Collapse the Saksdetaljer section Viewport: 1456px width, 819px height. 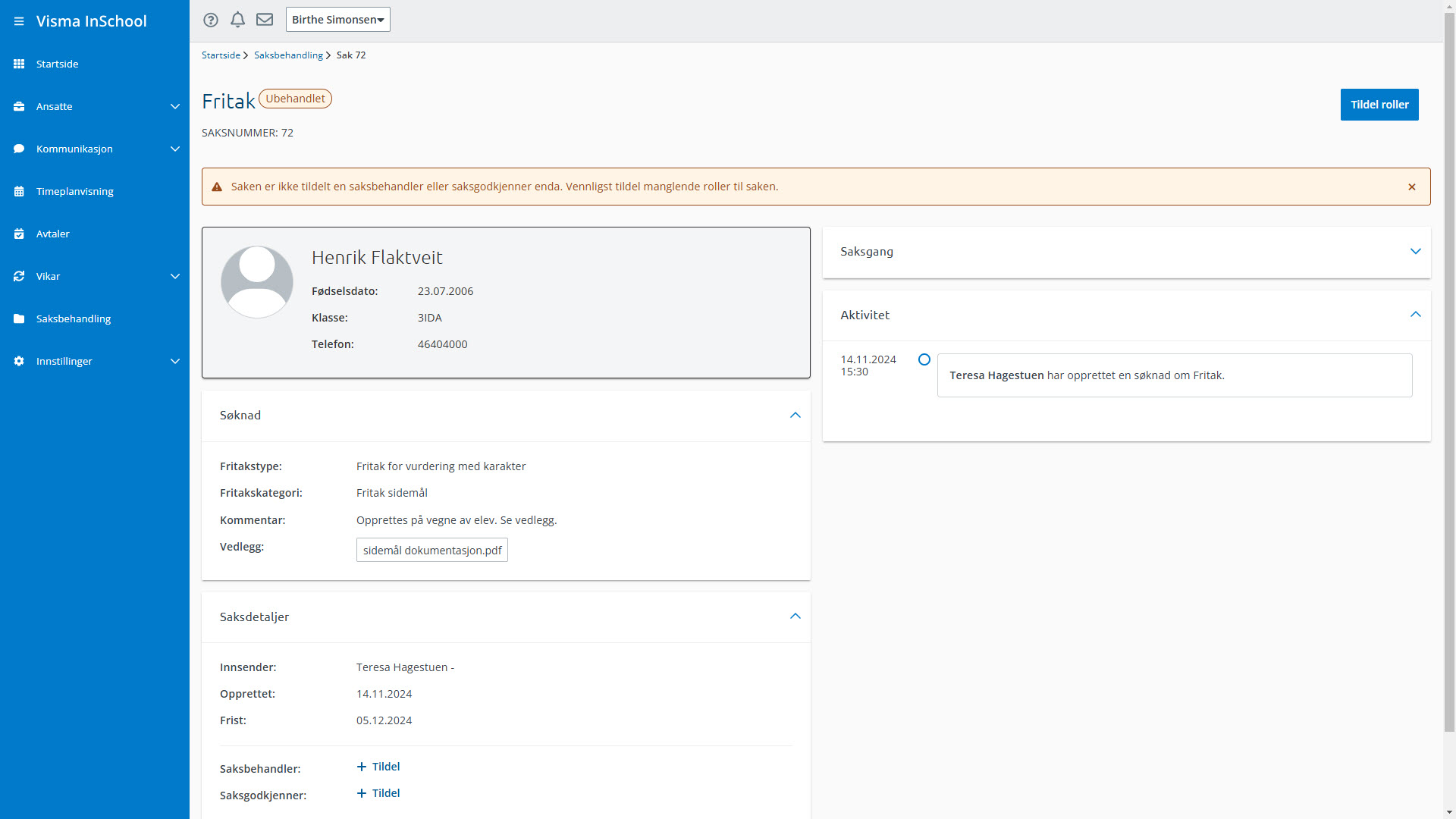click(x=795, y=617)
